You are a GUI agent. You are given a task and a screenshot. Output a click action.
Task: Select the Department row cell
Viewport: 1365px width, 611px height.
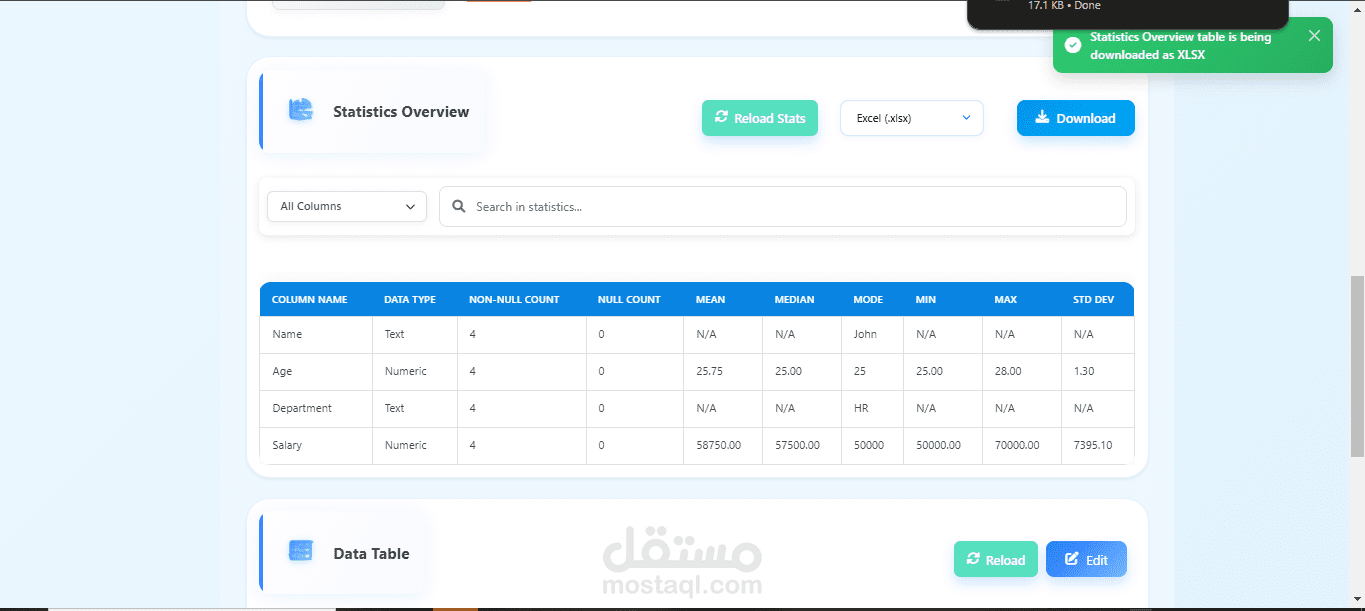coord(316,408)
